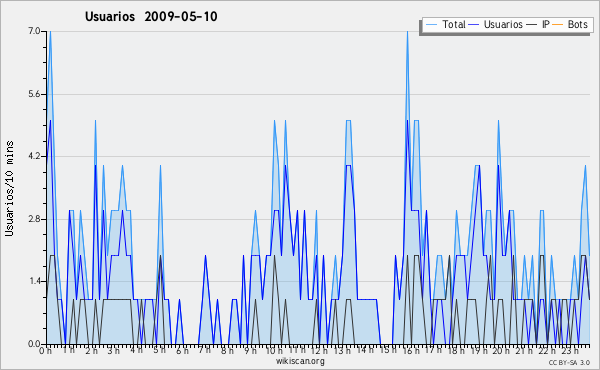Click the light blue Total legend line

[x=431, y=25]
